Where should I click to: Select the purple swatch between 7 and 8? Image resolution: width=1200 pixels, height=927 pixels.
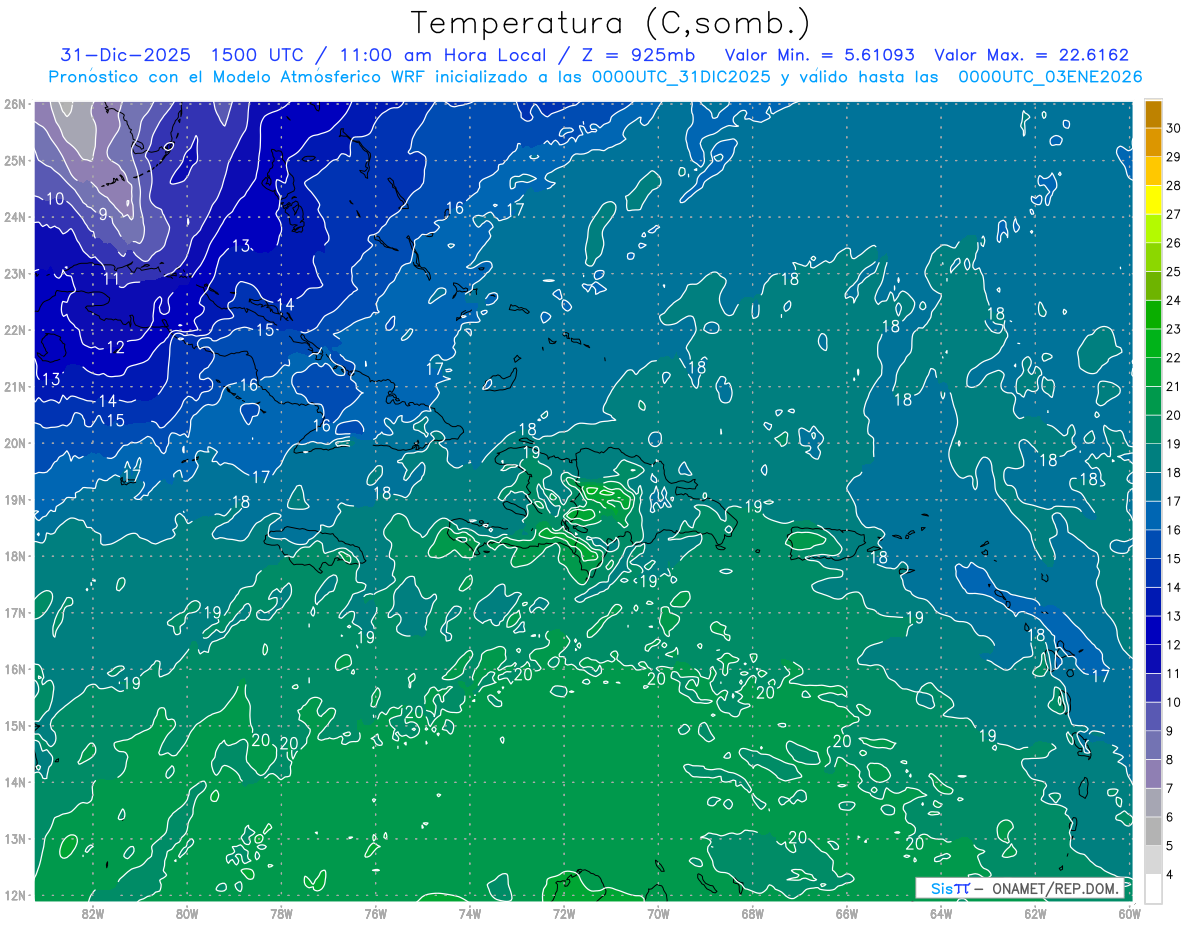1153,774
